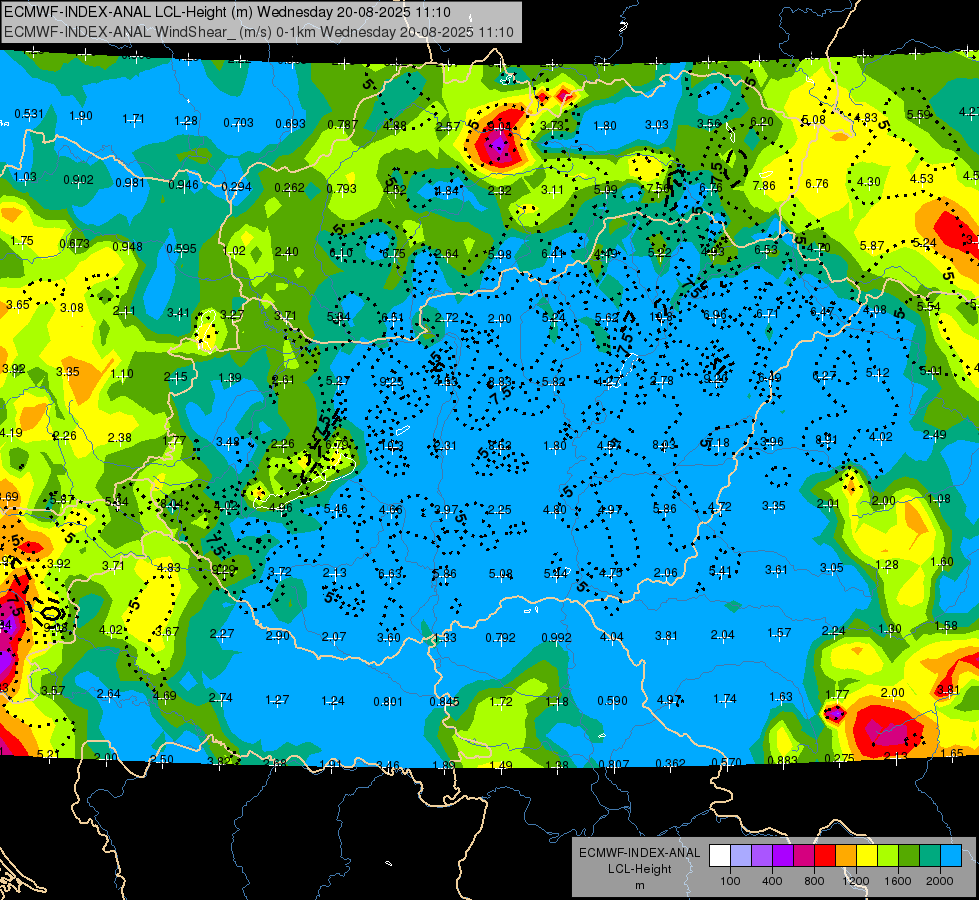Image resolution: width=979 pixels, height=900 pixels.
Task: Click the grid value 0.845
Action: [x=444, y=702]
